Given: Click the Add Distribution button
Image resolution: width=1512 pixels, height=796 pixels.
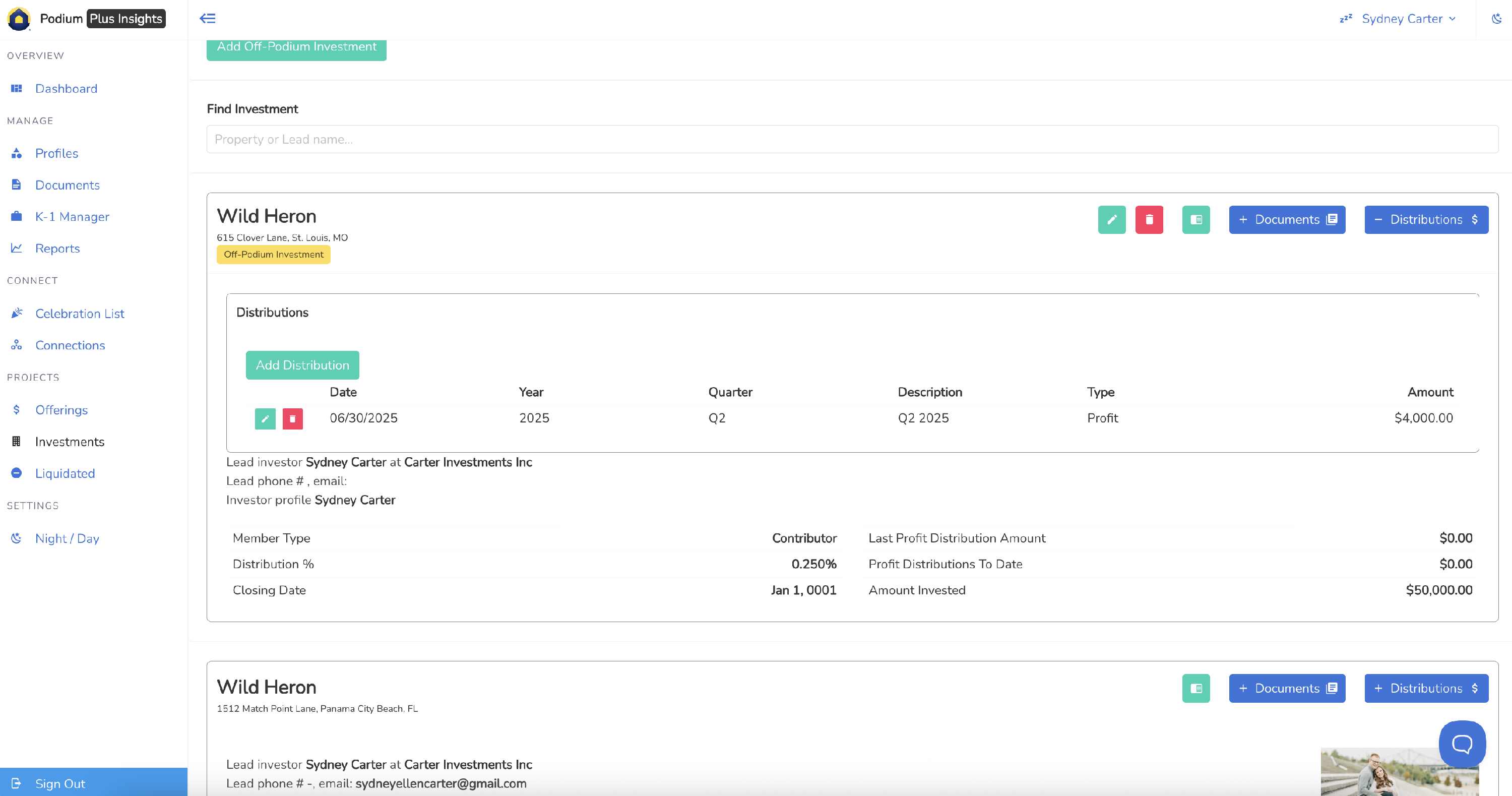Looking at the screenshot, I should 302,365.
